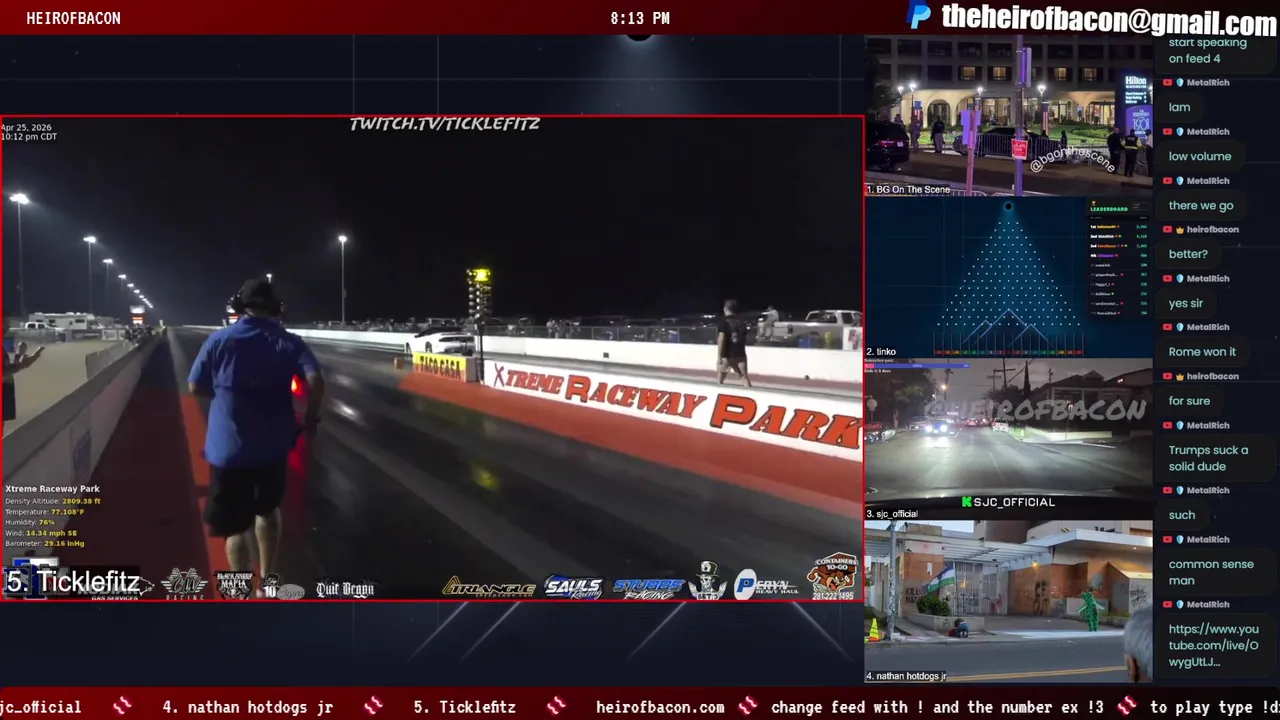Click the Triangle sponsor logo
Viewport: 1280px width, 720px height.
tap(489, 587)
